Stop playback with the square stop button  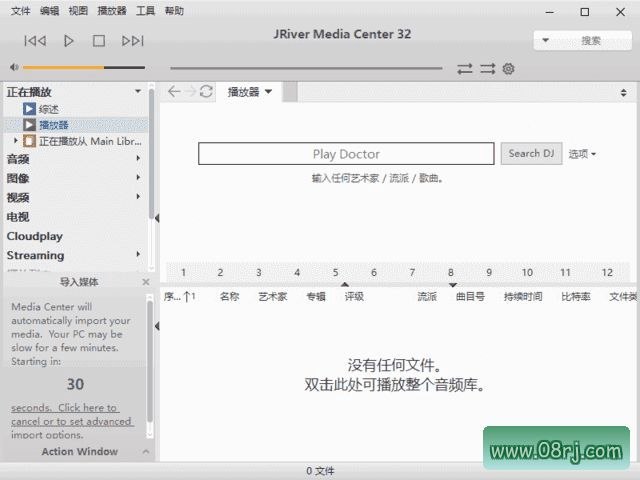[99, 41]
